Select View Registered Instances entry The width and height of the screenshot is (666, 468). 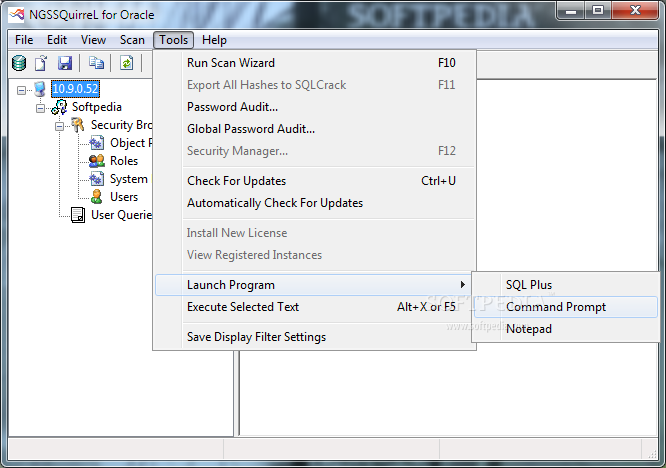coord(315,255)
